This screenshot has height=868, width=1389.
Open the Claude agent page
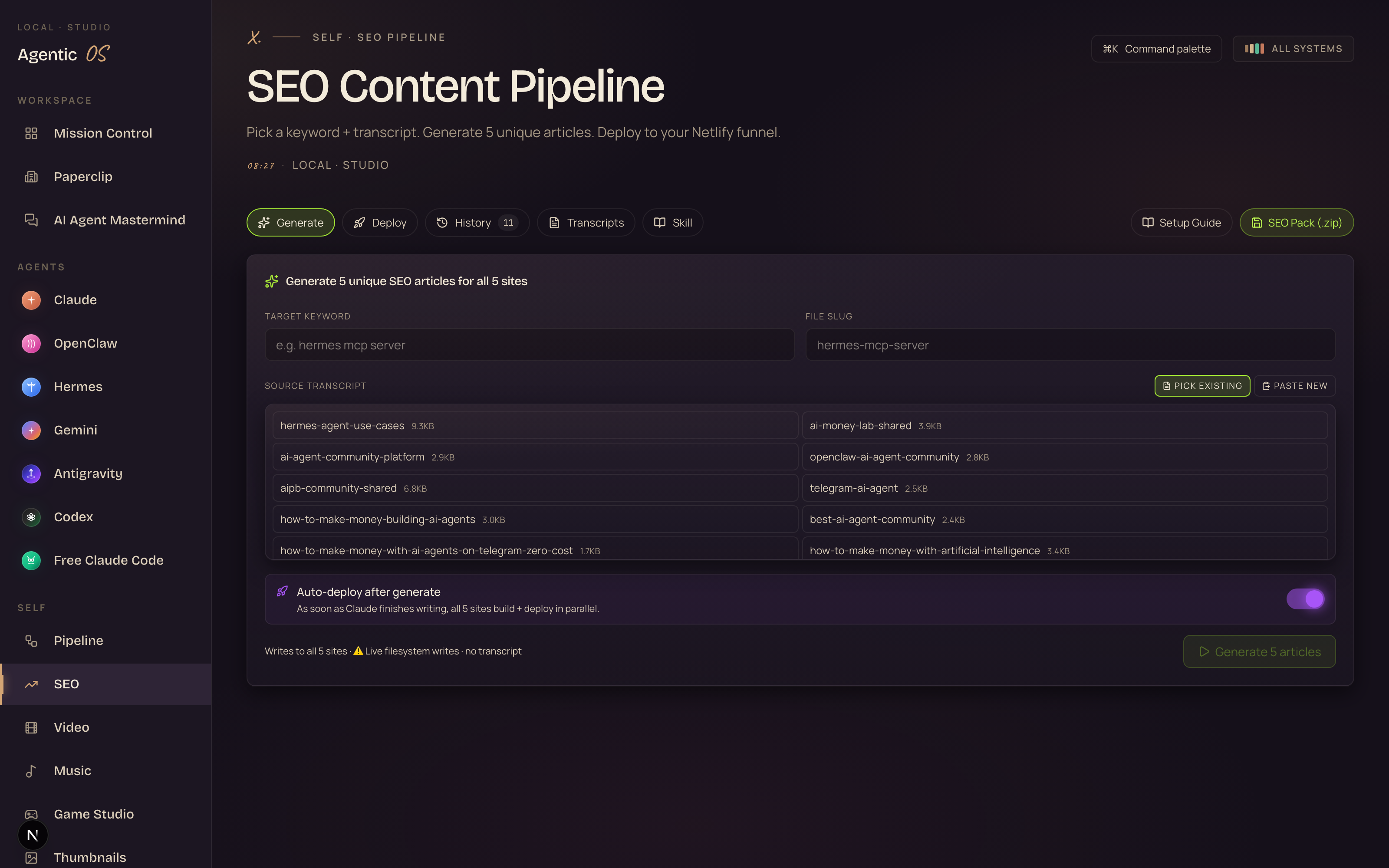[x=105, y=299]
